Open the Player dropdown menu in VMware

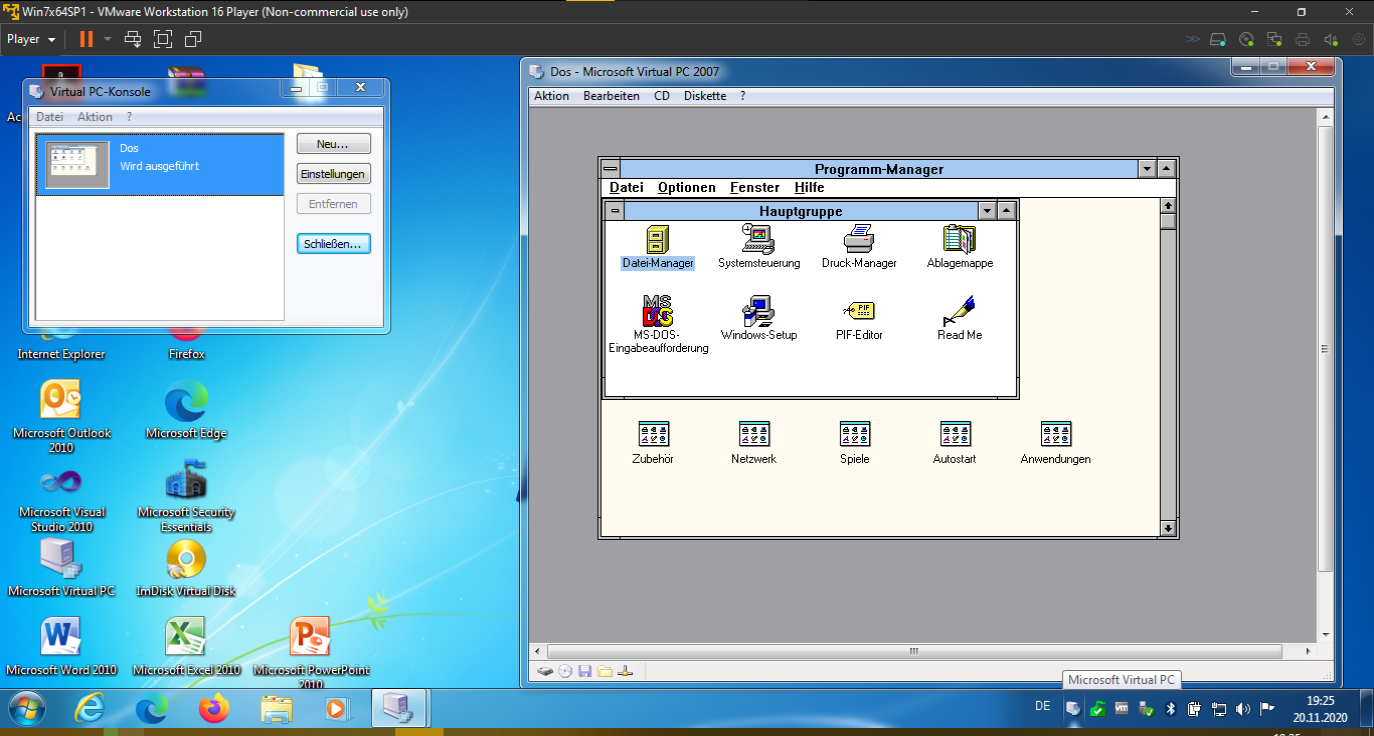point(31,39)
